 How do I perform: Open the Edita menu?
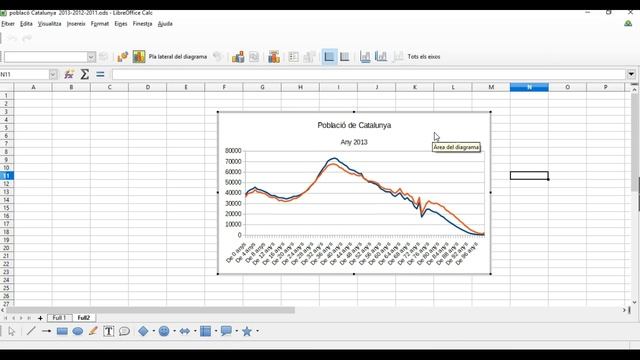[26, 24]
